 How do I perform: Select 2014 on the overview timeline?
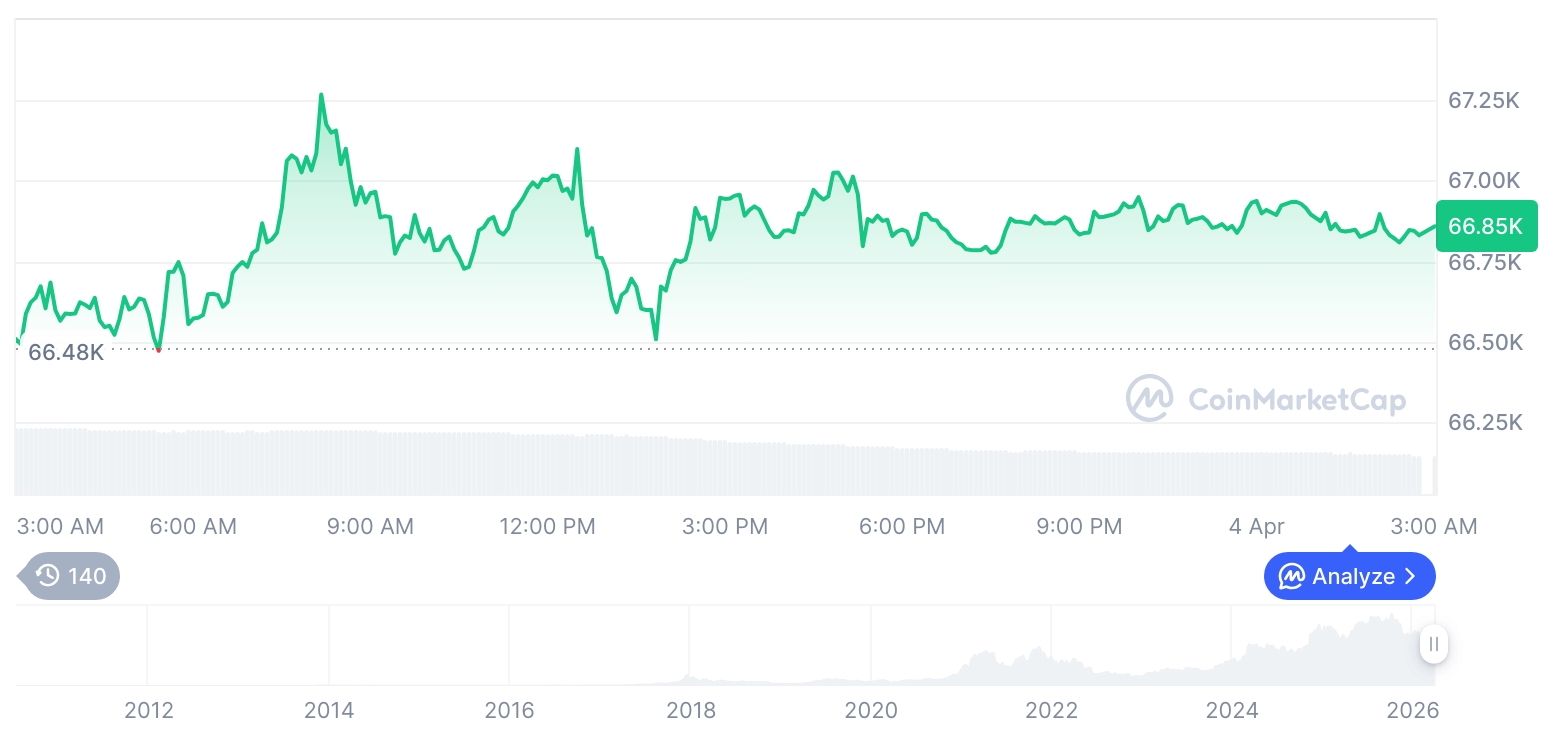click(329, 711)
